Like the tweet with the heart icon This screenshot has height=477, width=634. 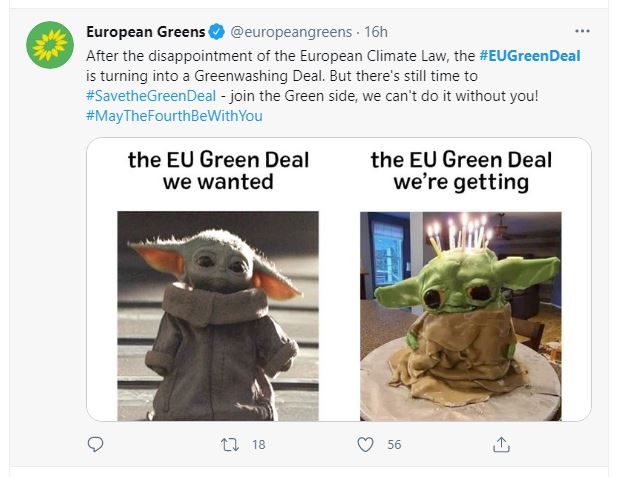(365, 444)
